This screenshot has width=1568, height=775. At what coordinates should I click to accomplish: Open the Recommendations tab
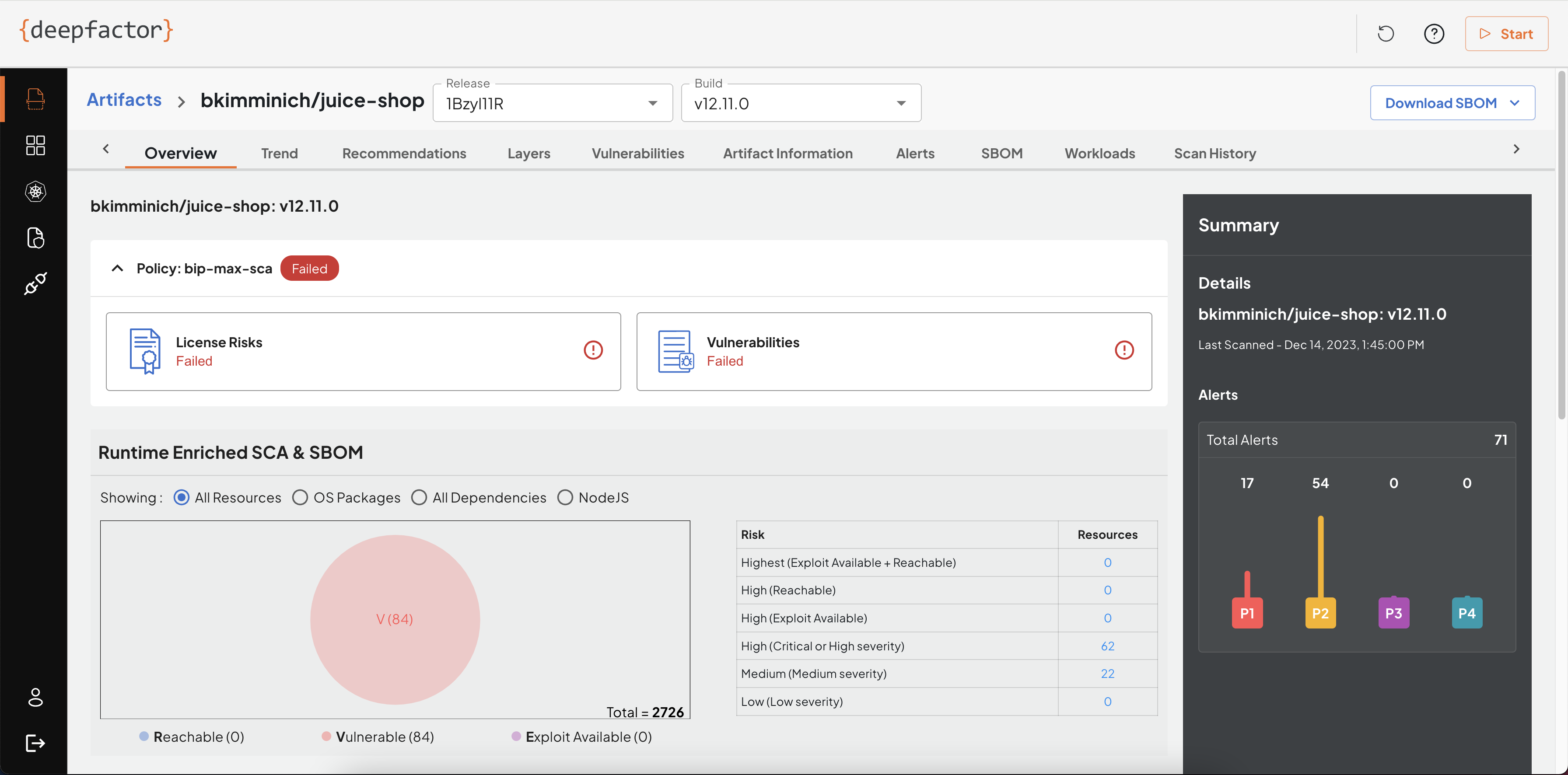(x=403, y=154)
